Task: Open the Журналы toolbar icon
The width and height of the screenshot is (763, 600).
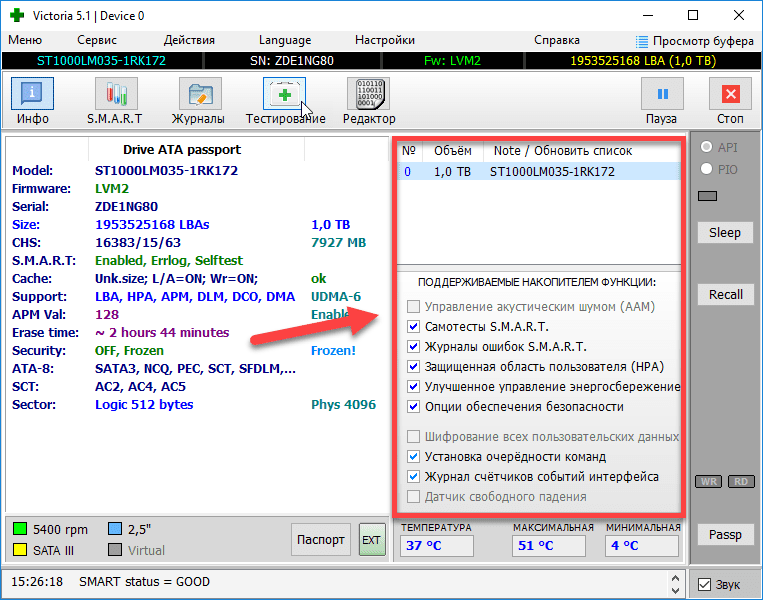Action: (x=200, y=93)
